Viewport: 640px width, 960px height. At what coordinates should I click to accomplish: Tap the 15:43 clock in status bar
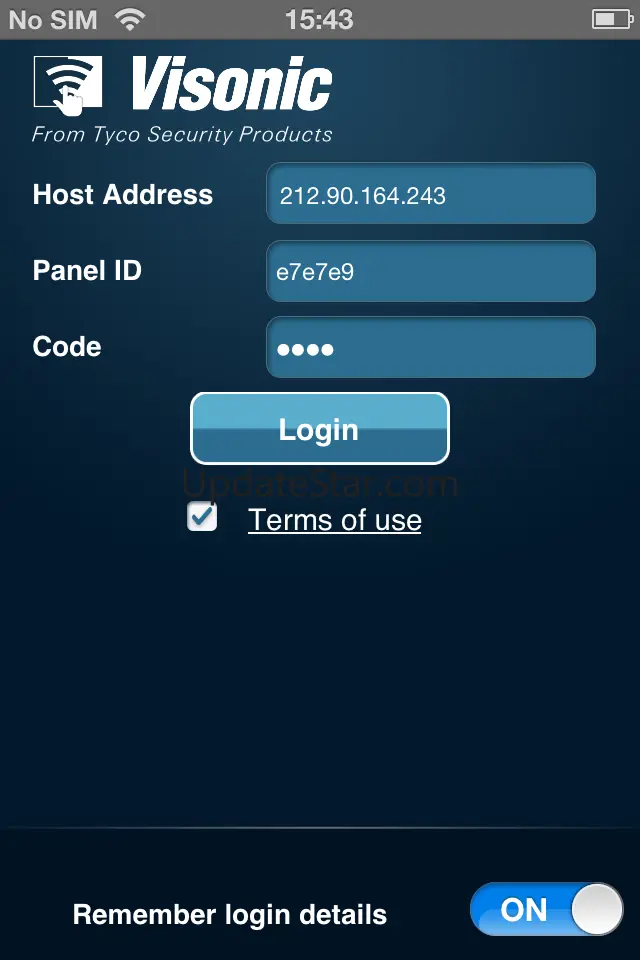pyautogui.click(x=319, y=20)
